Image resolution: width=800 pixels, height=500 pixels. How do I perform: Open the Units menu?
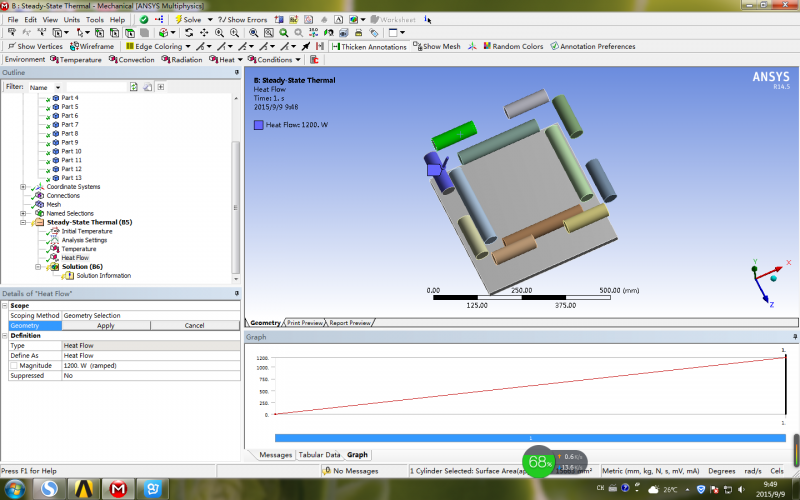tap(71, 19)
